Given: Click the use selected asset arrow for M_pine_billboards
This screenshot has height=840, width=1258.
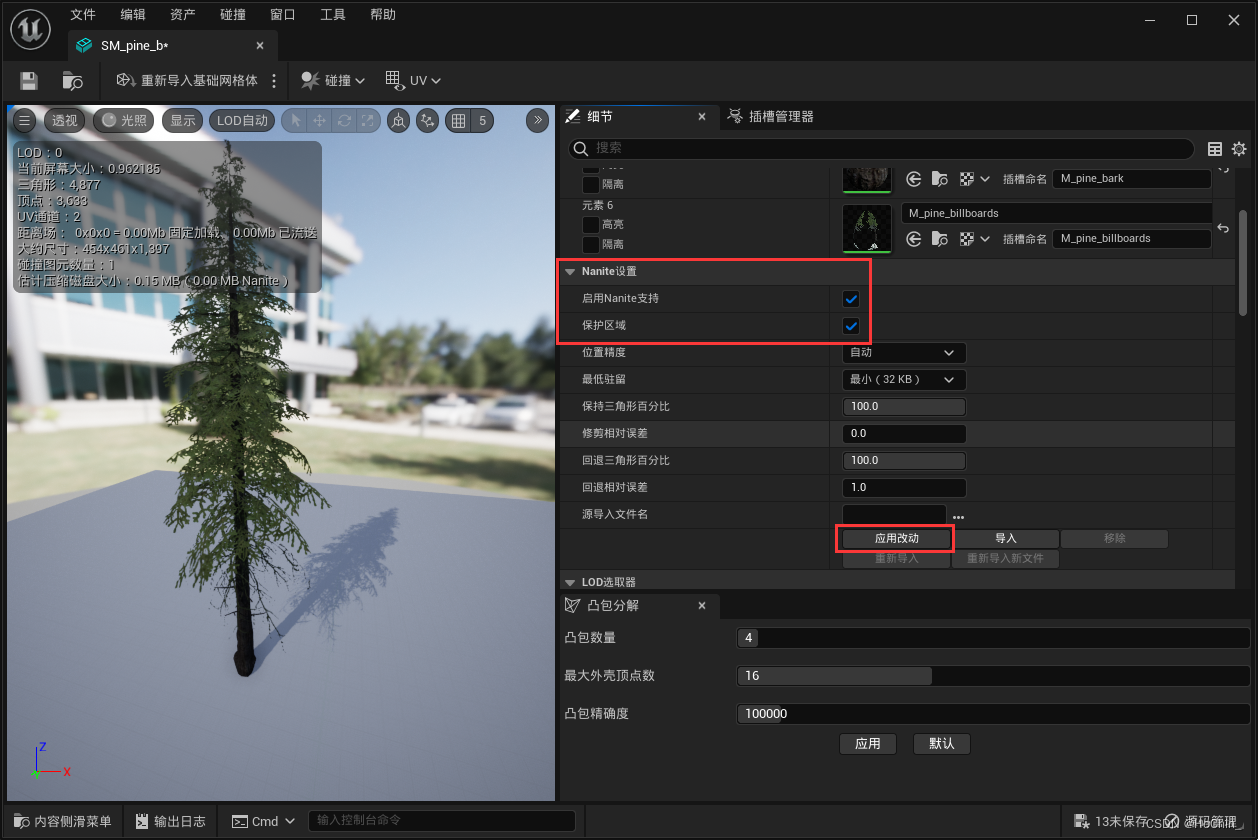Looking at the screenshot, I should (x=913, y=238).
